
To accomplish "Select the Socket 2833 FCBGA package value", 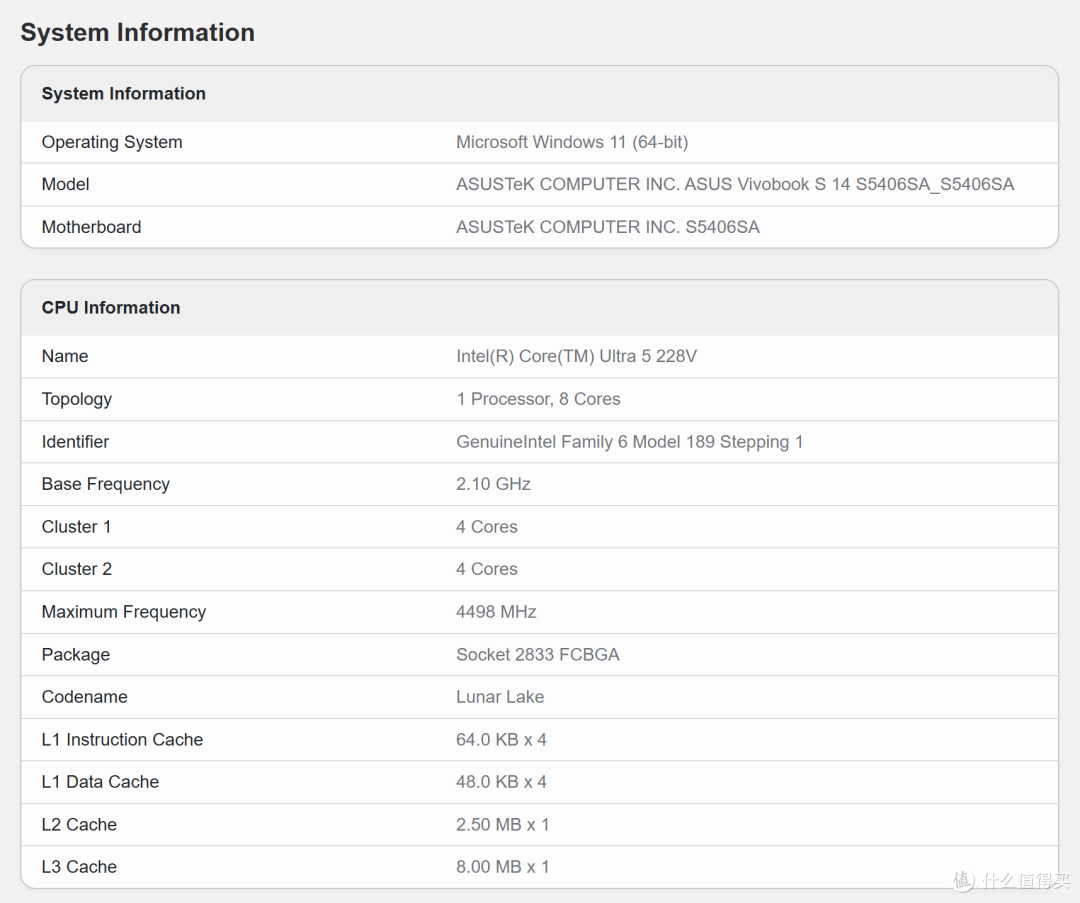I will coord(537,654).
